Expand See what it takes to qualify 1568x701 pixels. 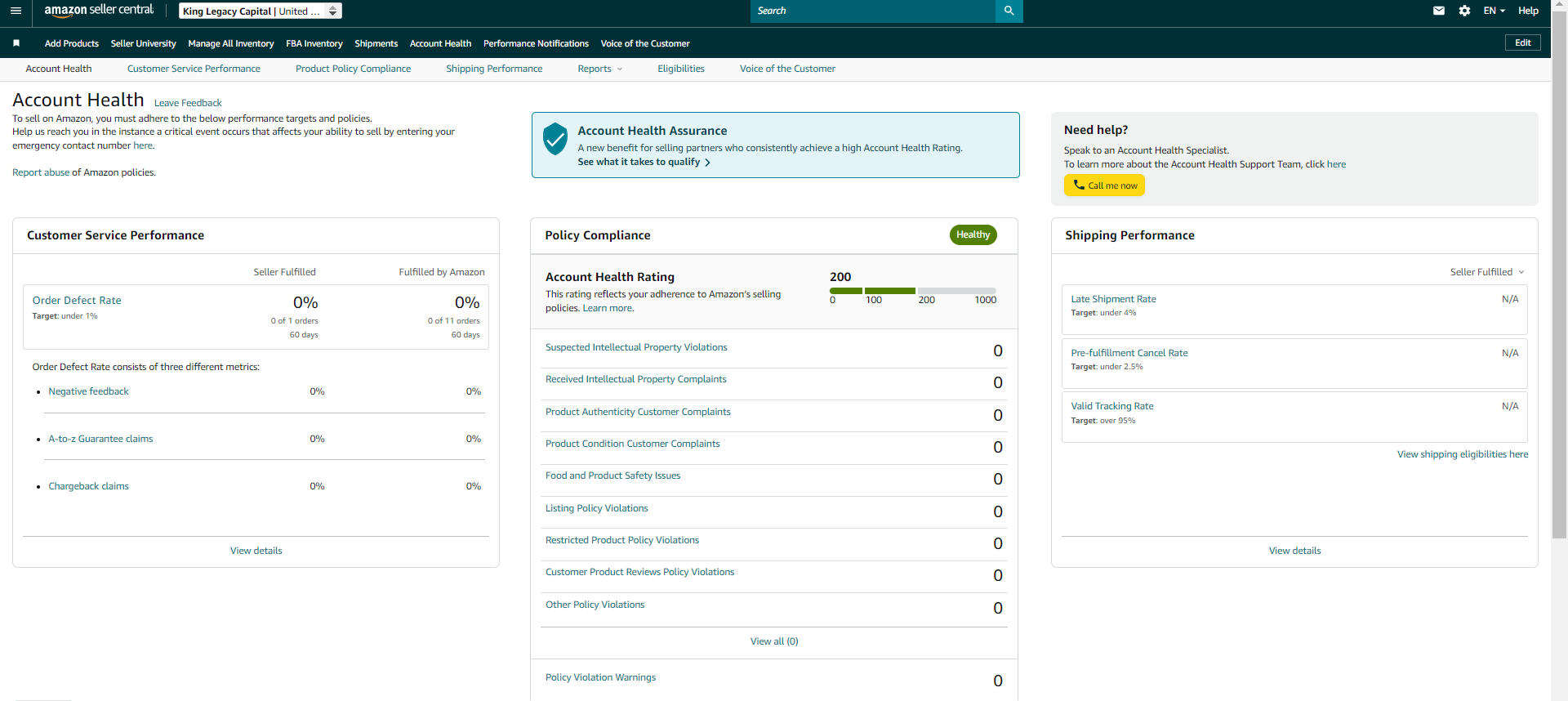pyautogui.click(x=644, y=162)
